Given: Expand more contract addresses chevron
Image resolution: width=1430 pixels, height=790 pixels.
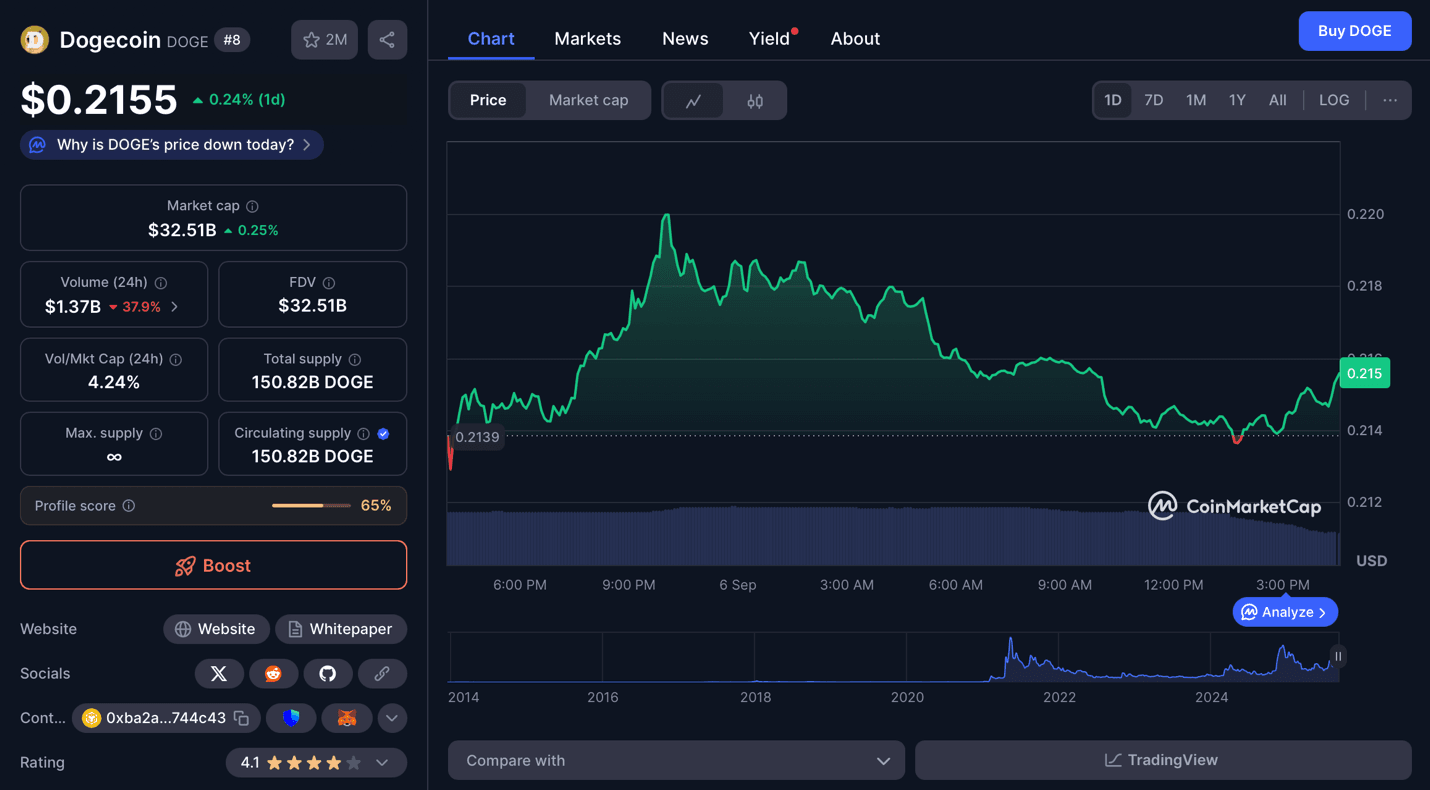Looking at the screenshot, I should [x=392, y=718].
